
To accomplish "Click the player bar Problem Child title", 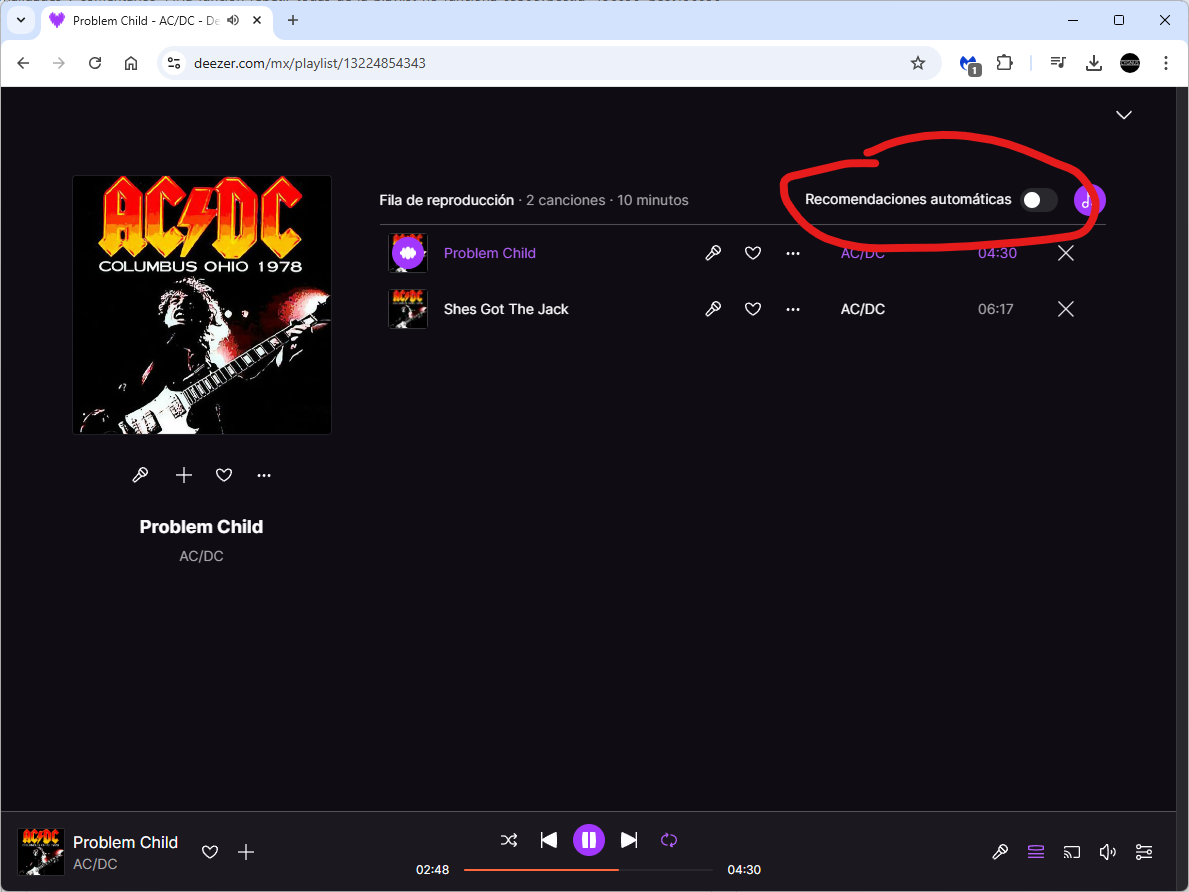I will click(x=125, y=842).
